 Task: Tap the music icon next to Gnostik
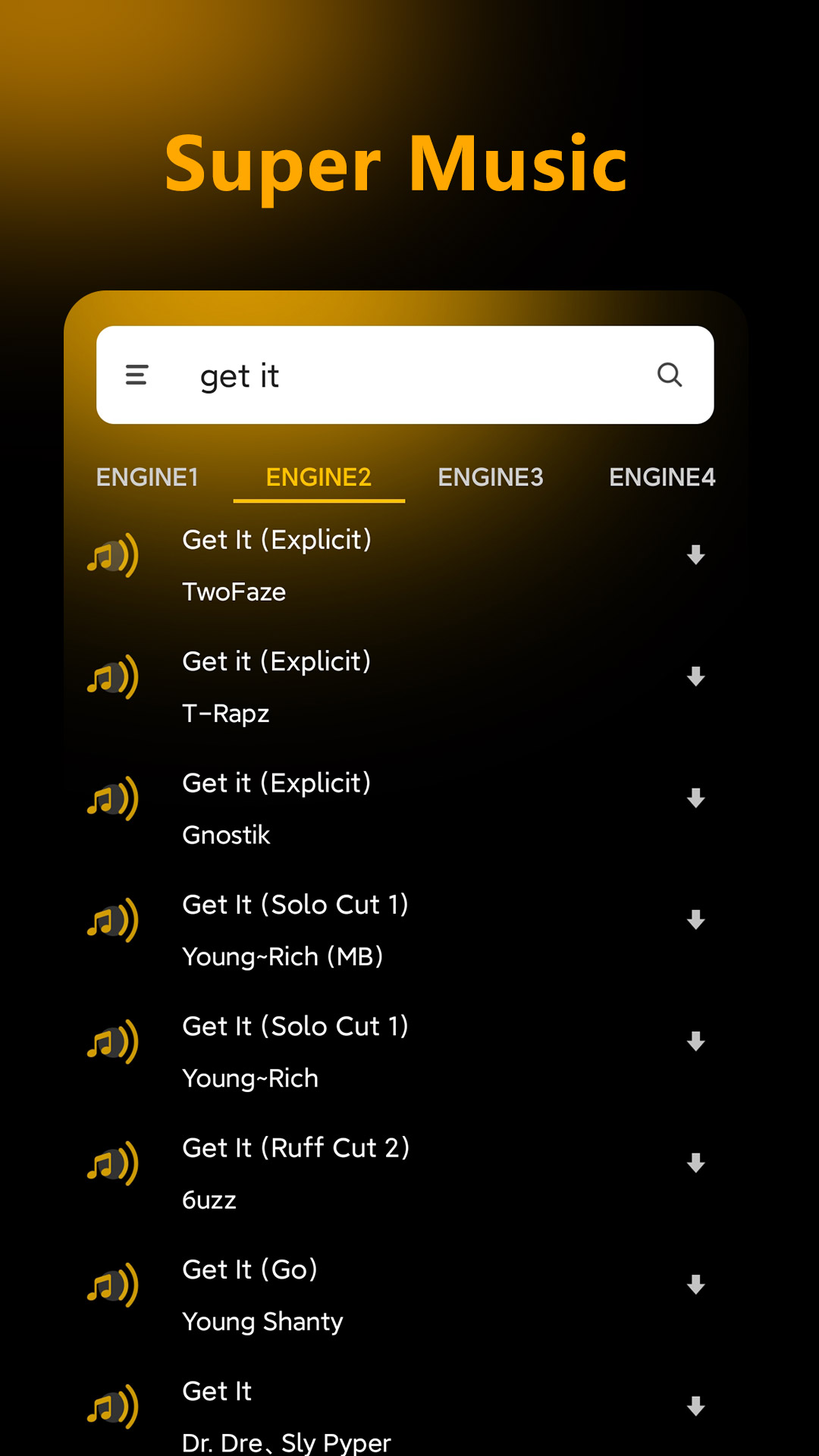[112, 799]
